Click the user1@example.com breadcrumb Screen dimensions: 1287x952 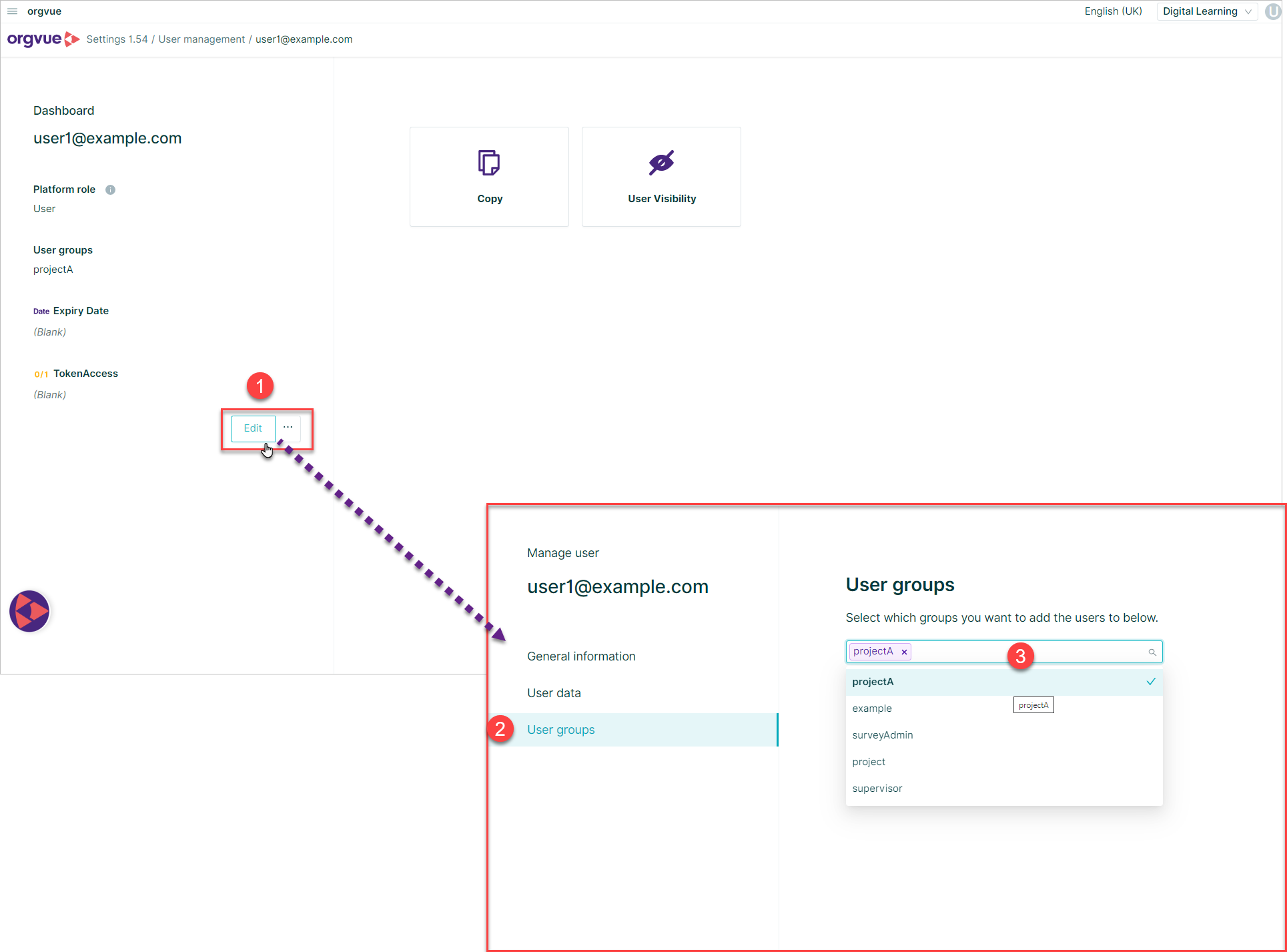pyautogui.click(x=304, y=39)
